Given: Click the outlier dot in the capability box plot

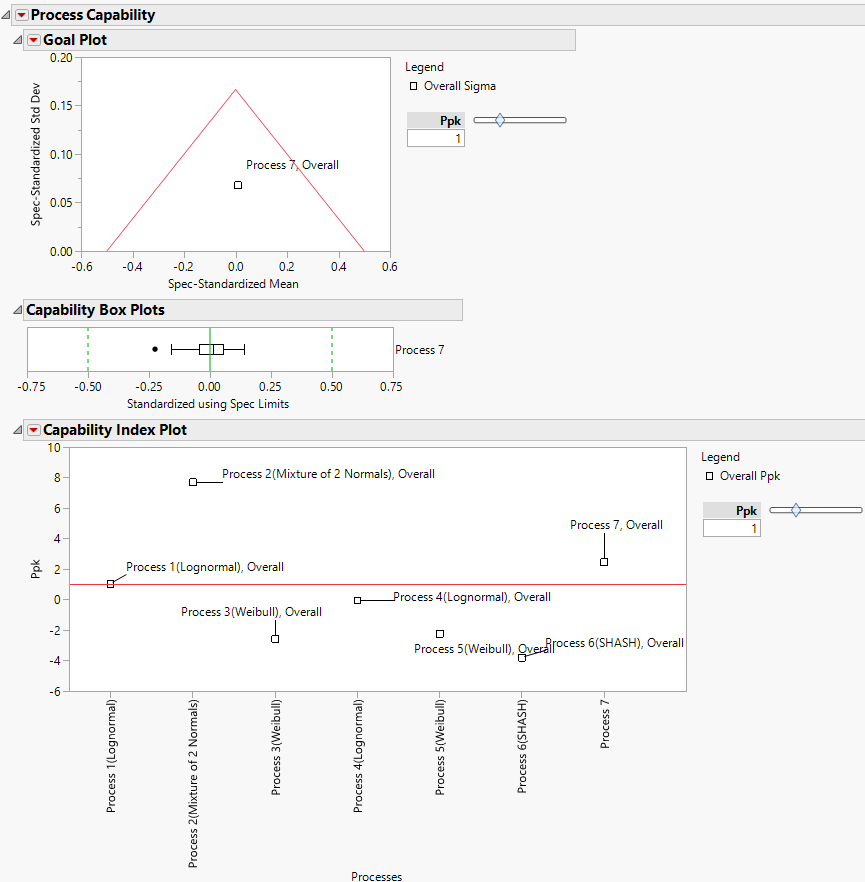Looking at the screenshot, I should [154, 348].
